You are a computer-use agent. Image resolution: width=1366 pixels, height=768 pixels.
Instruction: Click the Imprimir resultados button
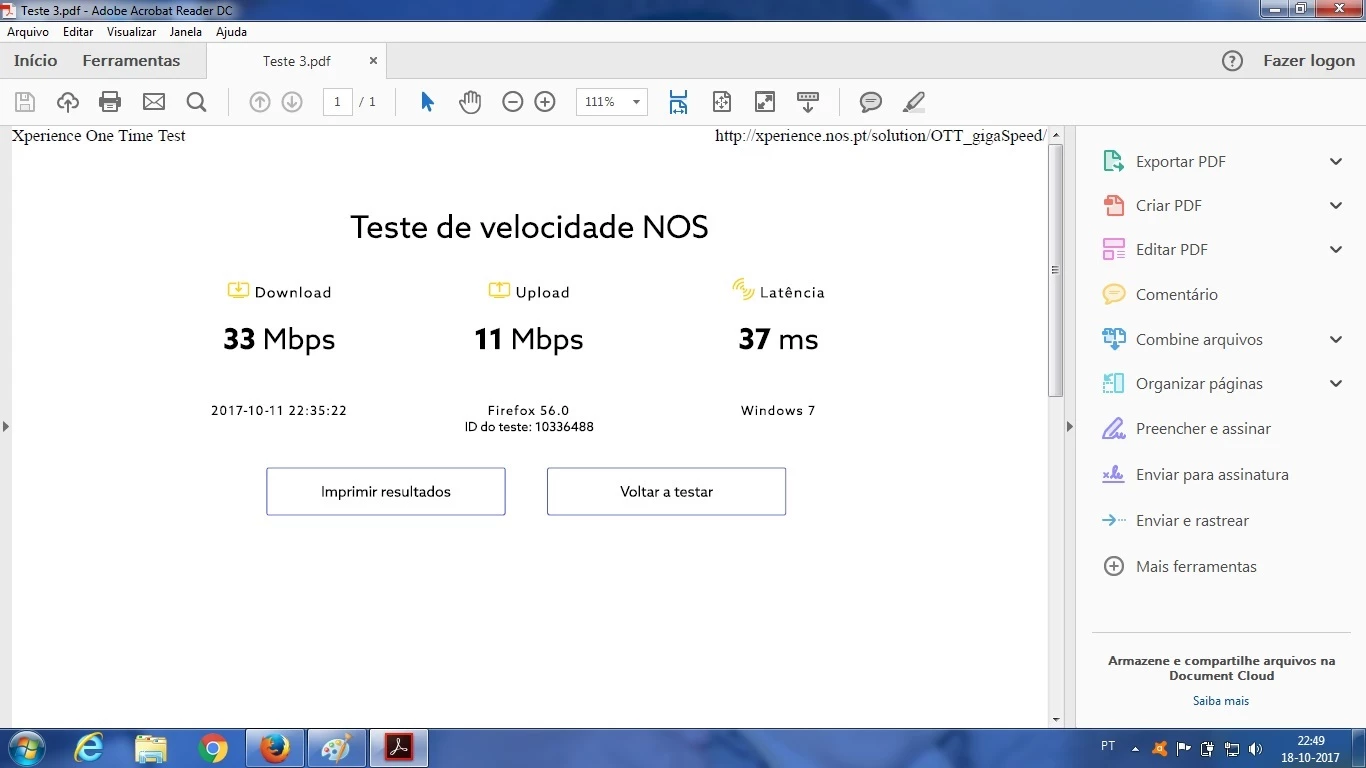pos(386,492)
